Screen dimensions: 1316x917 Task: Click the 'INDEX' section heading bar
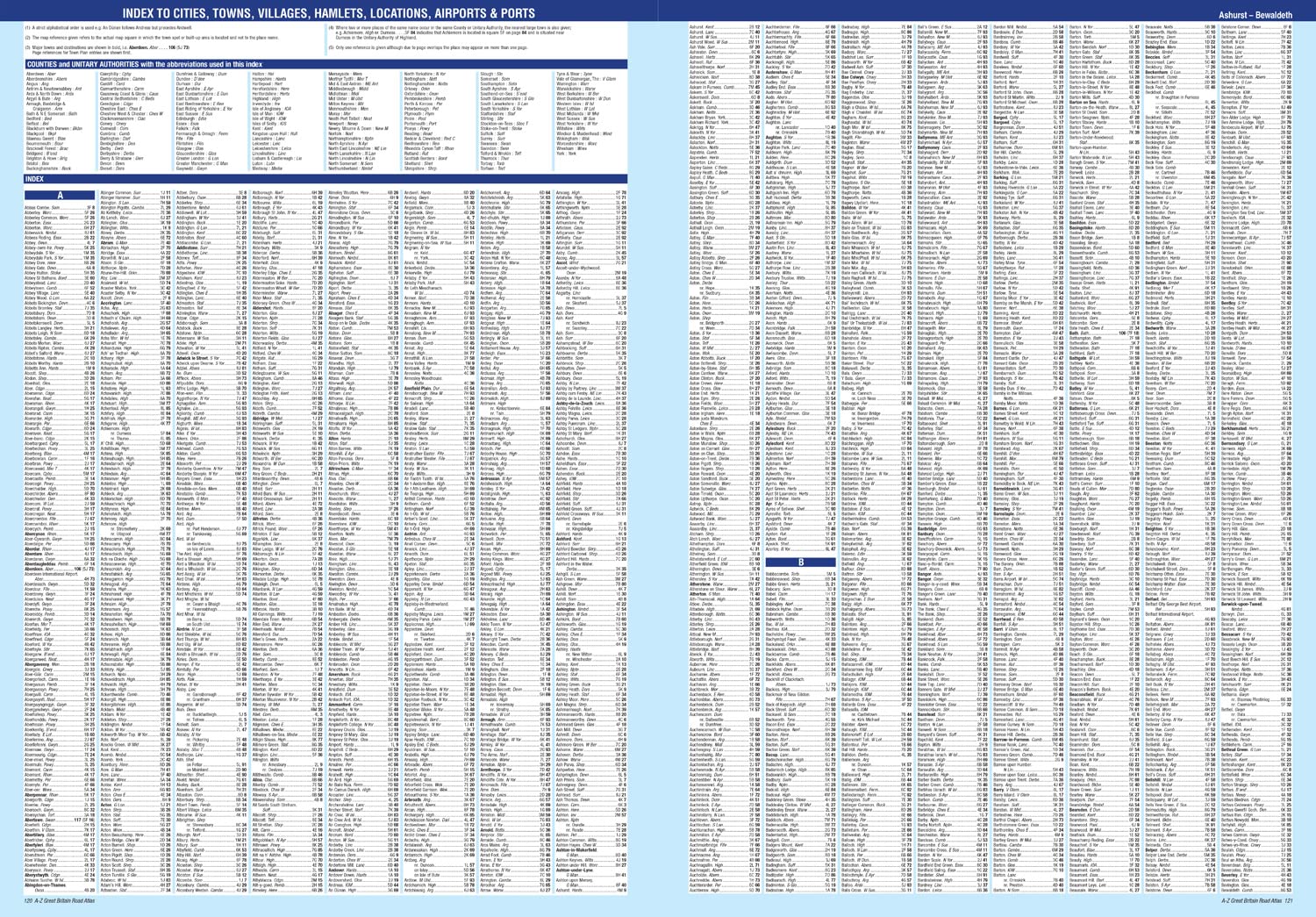tap(35, 179)
